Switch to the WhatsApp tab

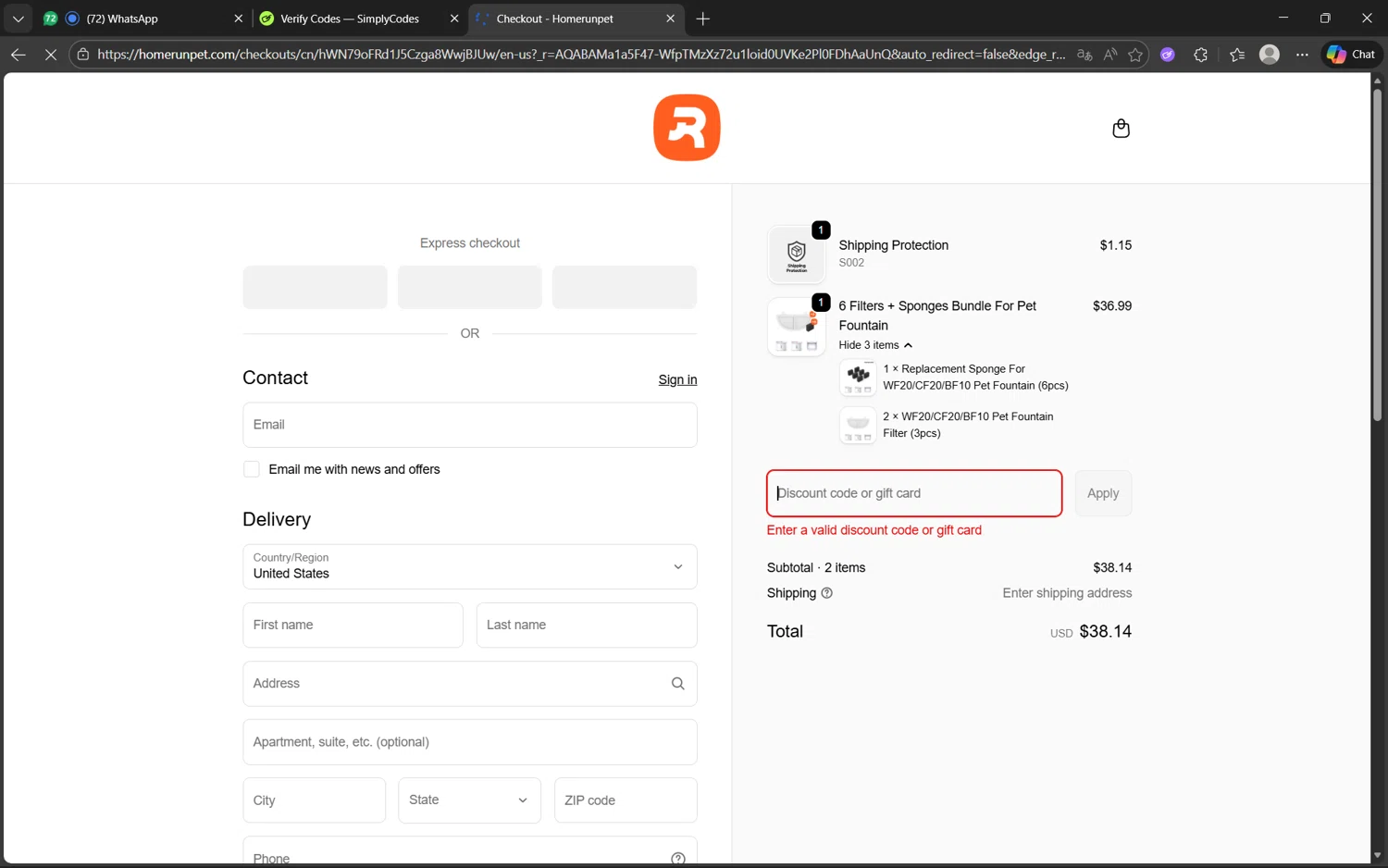click(x=143, y=19)
